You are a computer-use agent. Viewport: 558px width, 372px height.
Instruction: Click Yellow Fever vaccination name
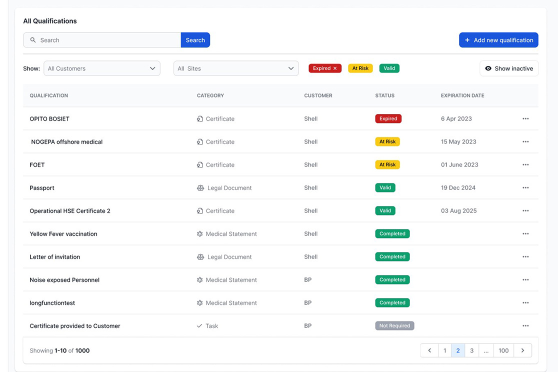63,234
